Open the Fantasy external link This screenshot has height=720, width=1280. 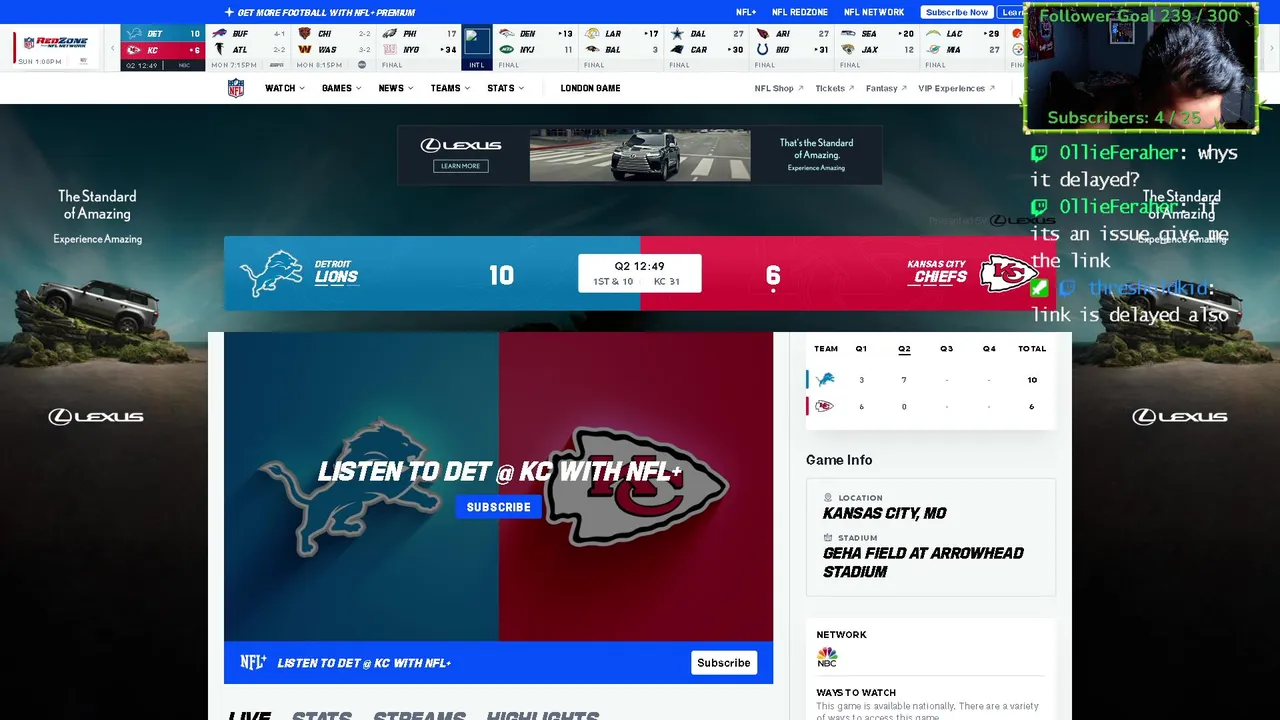pos(886,88)
